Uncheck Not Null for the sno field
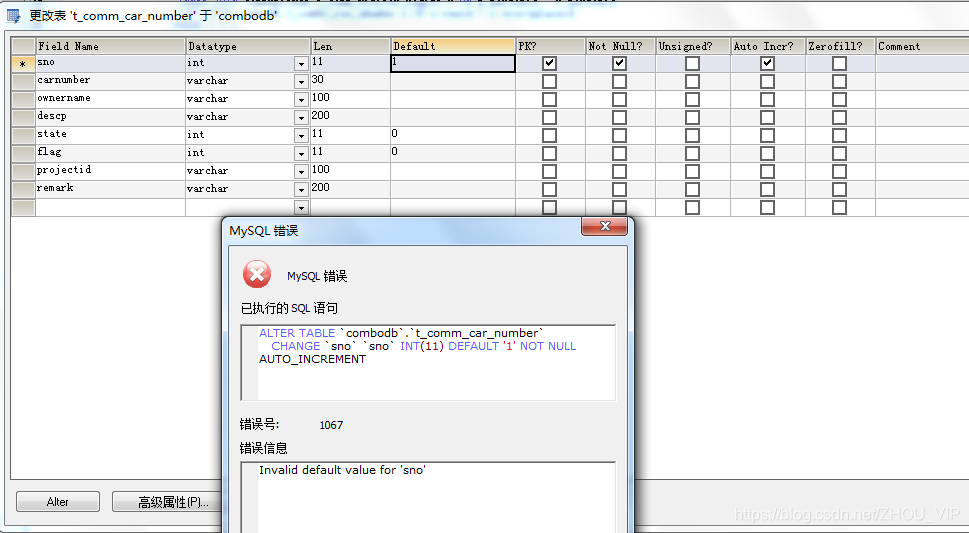 (619, 63)
